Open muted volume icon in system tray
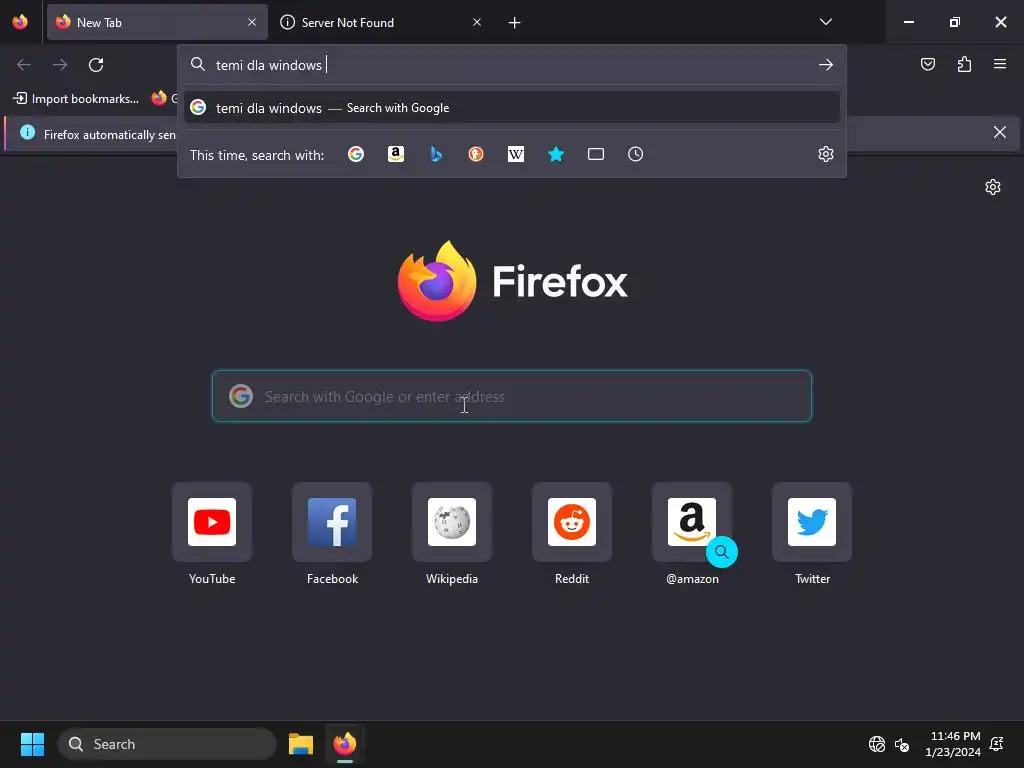Image resolution: width=1024 pixels, height=768 pixels. click(x=902, y=744)
